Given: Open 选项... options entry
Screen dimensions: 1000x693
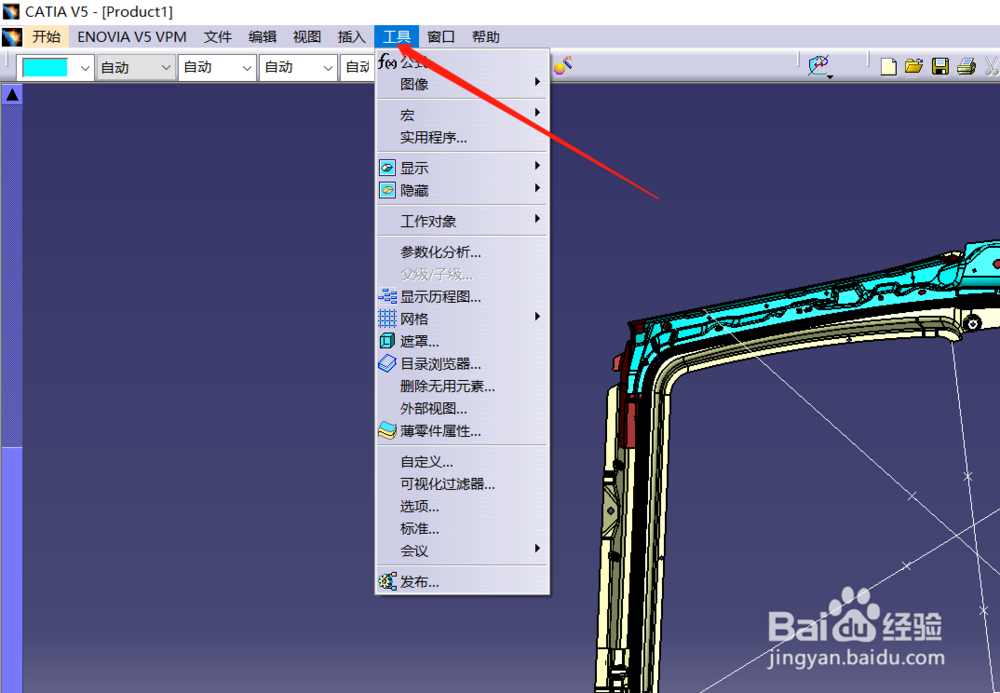Looking at the screenshot, I should tap(462, 506).
